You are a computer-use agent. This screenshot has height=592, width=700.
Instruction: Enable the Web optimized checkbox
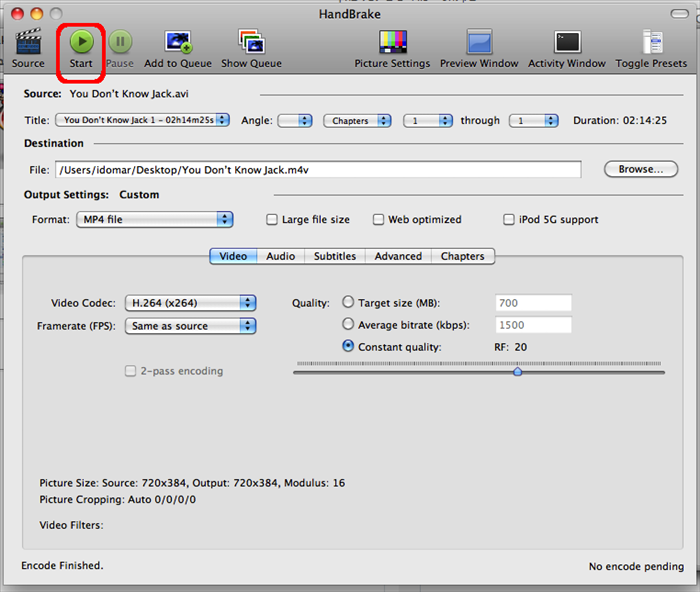tap(378, 220)
